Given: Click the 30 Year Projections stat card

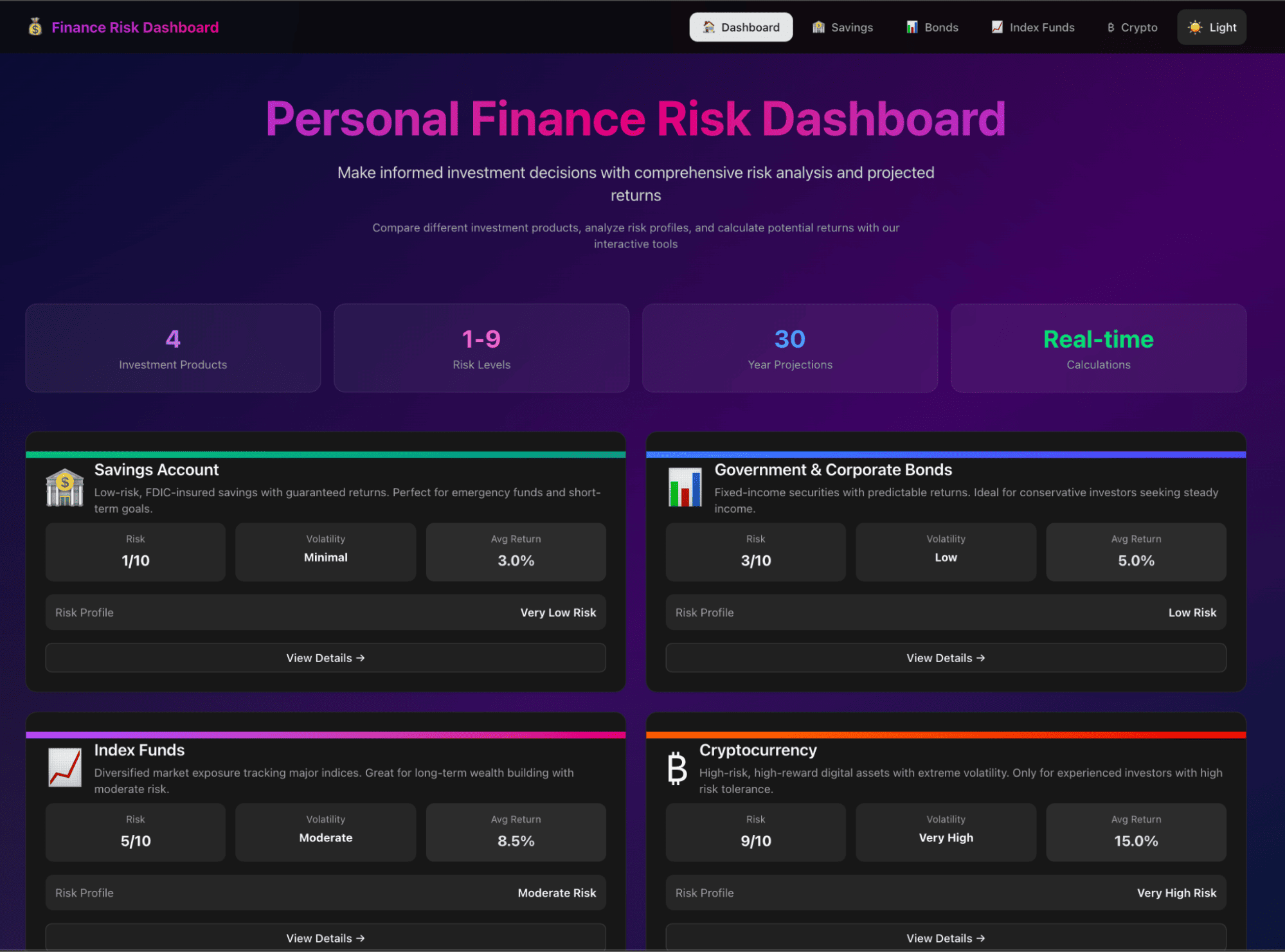Looking at the screenshot, I should [789, 348].
